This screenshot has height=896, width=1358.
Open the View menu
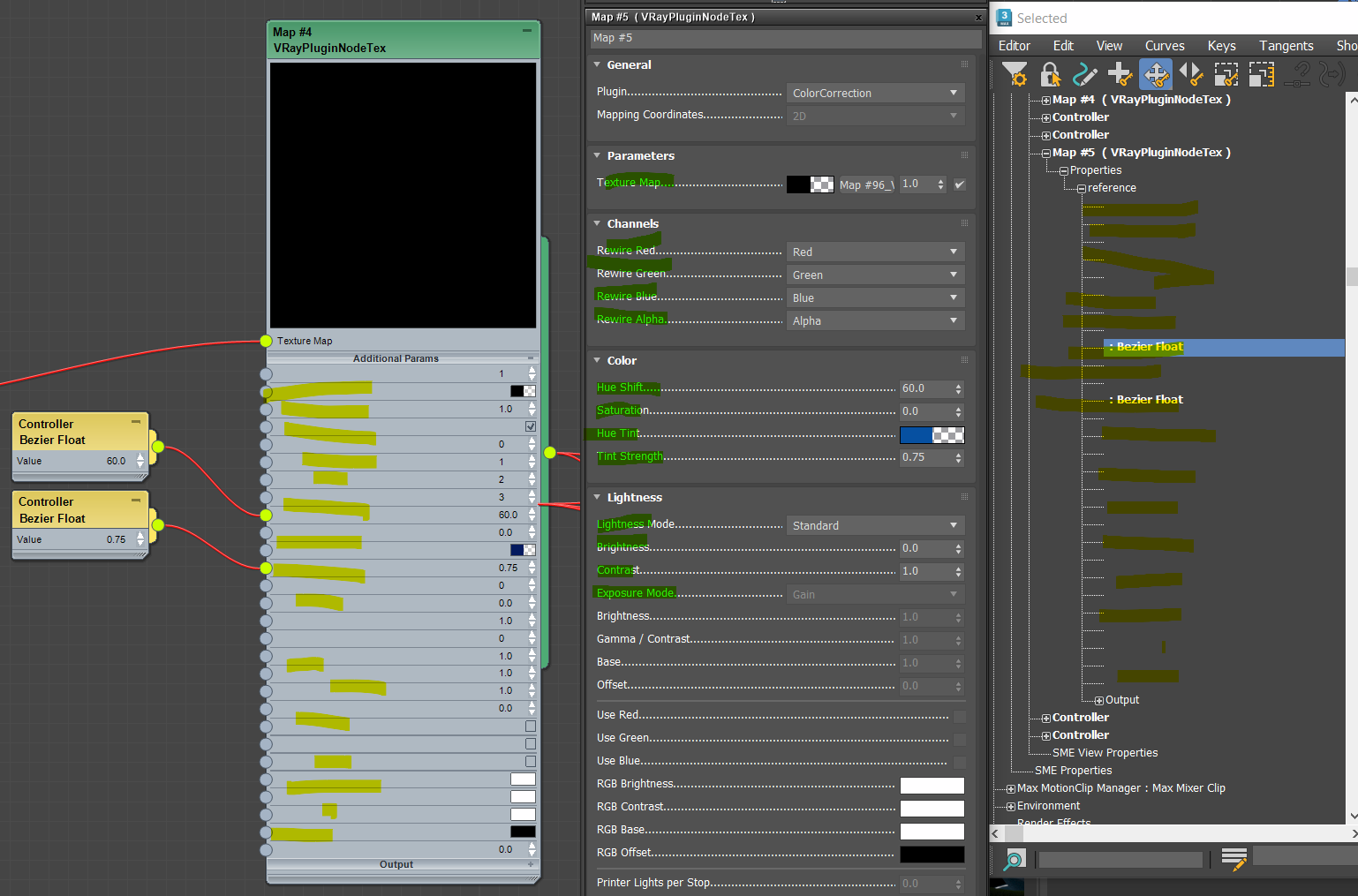pyautogui.click(x=1109, y=46)
